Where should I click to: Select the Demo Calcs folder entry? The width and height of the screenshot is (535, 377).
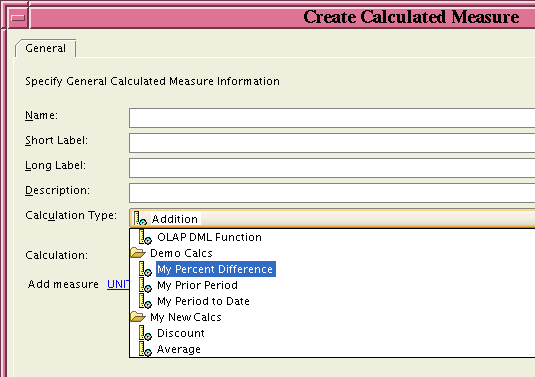coord(181,253)
